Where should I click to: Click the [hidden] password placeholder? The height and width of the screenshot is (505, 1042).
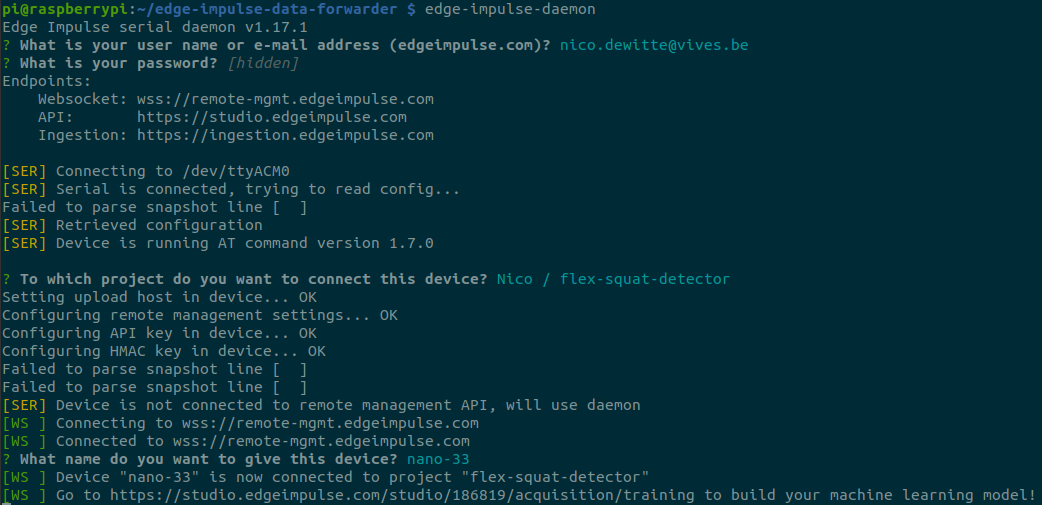[262, 63]
